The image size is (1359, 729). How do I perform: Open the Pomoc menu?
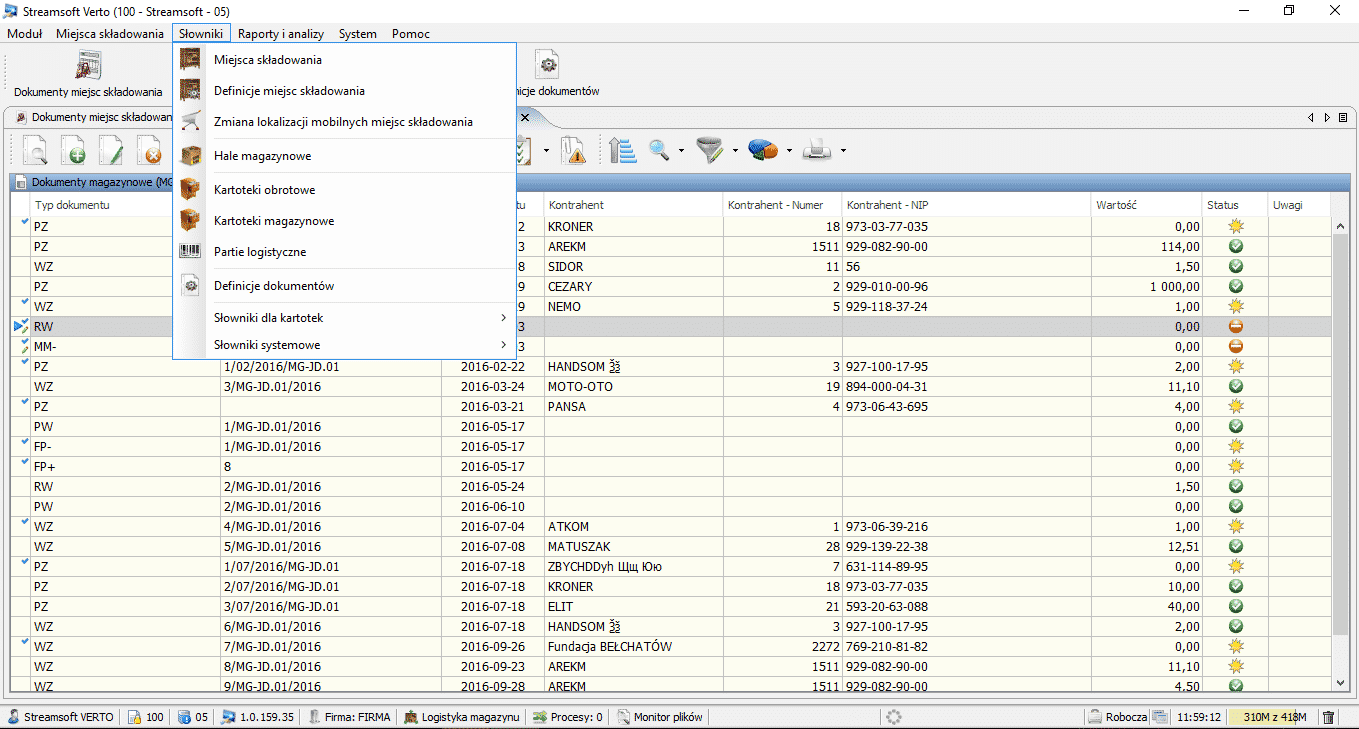point(411,33)
